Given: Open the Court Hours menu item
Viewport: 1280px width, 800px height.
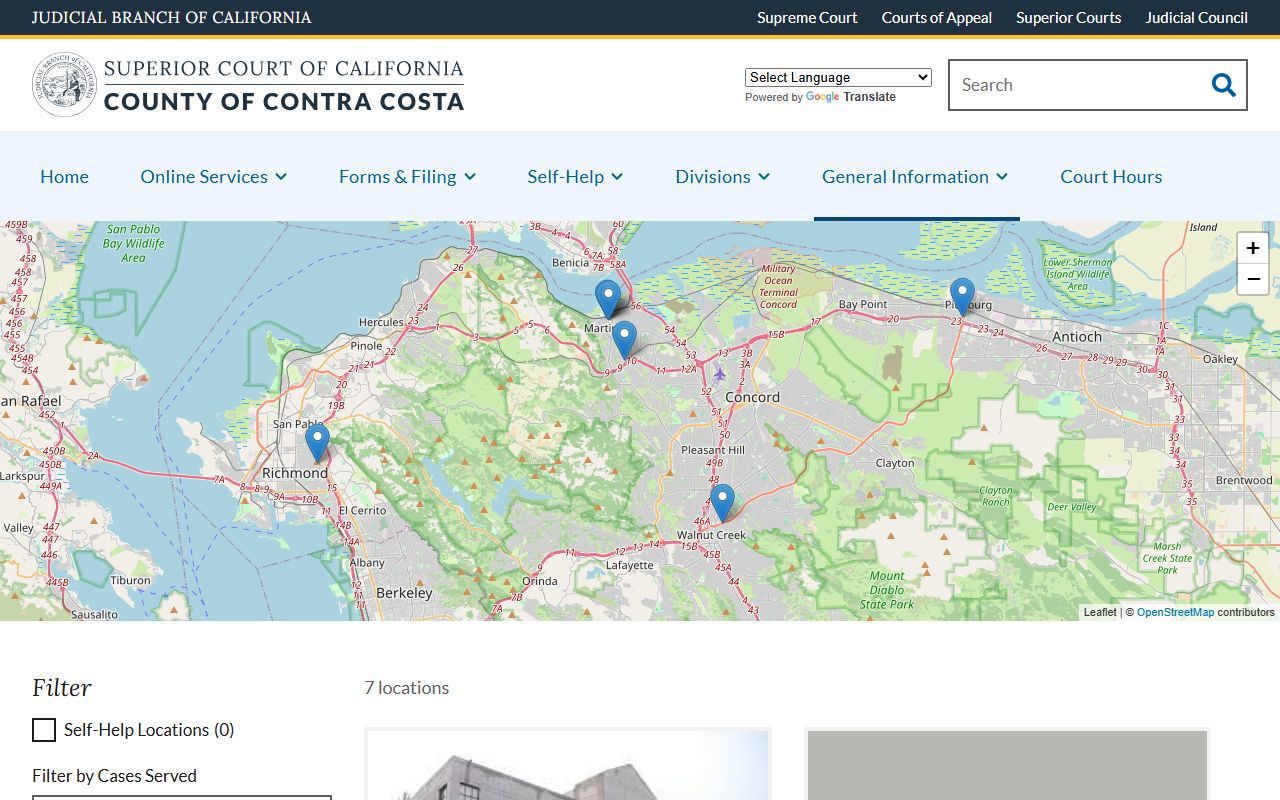Looking at the screenshot, I should (x=1111, y=176).
